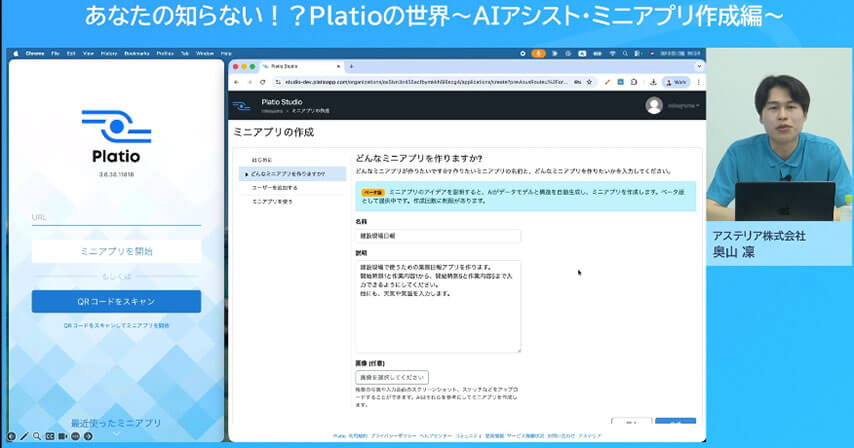The width and height of the screenshot is (854, 448).
Task: Open the Apple menu in the menu bar
Action: (x=16, y=53)
